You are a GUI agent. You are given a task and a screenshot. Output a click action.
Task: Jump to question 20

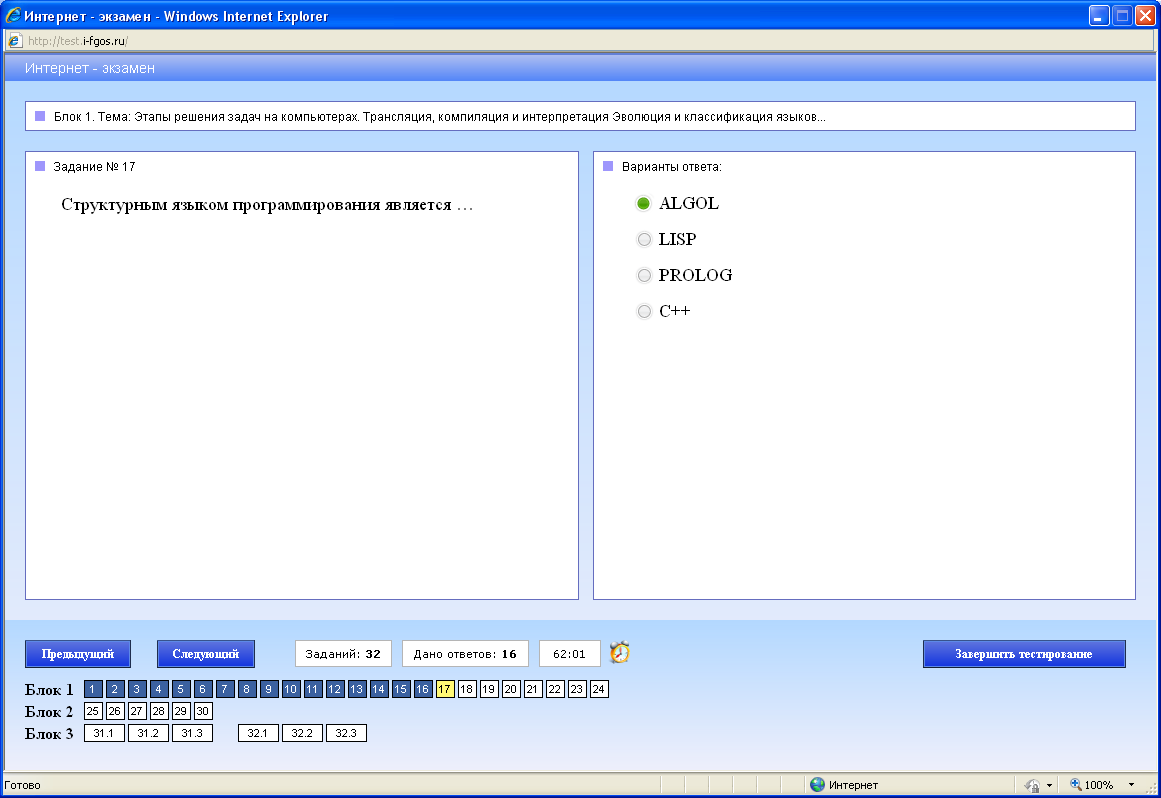511,689
